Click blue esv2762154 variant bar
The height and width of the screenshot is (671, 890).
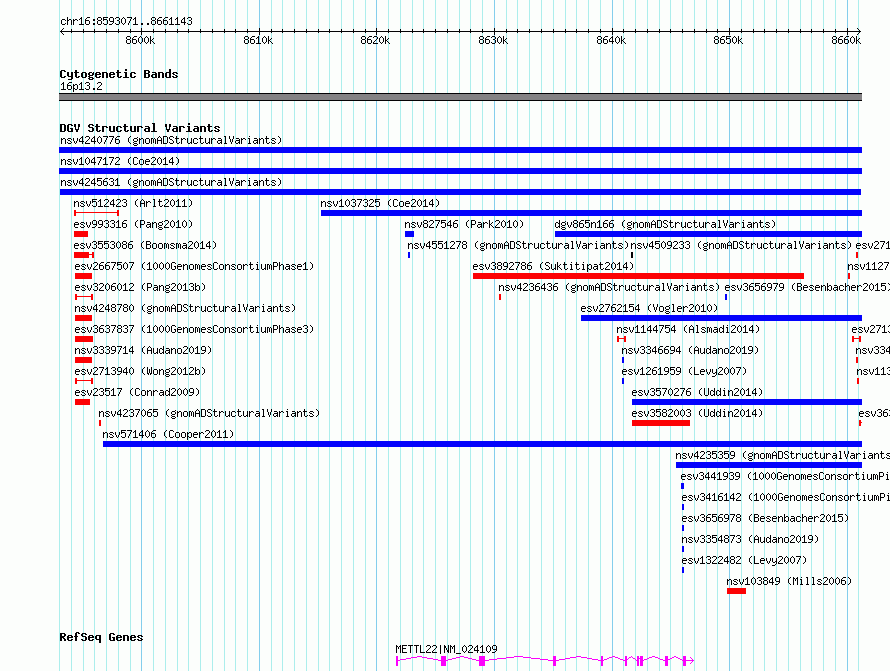pyautogui.click(x=721, y=318)
